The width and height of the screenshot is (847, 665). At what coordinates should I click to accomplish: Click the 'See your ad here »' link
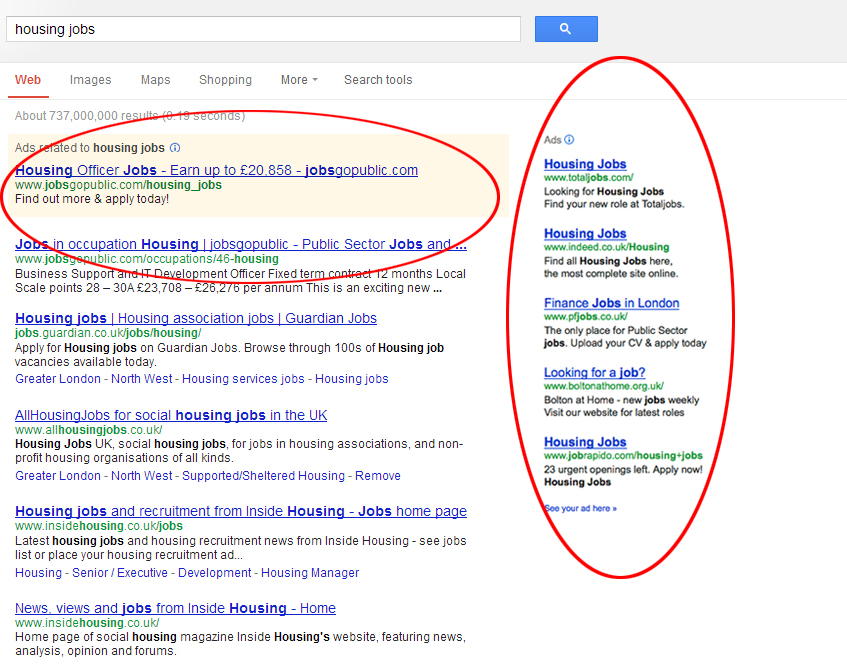coord(580,508)
